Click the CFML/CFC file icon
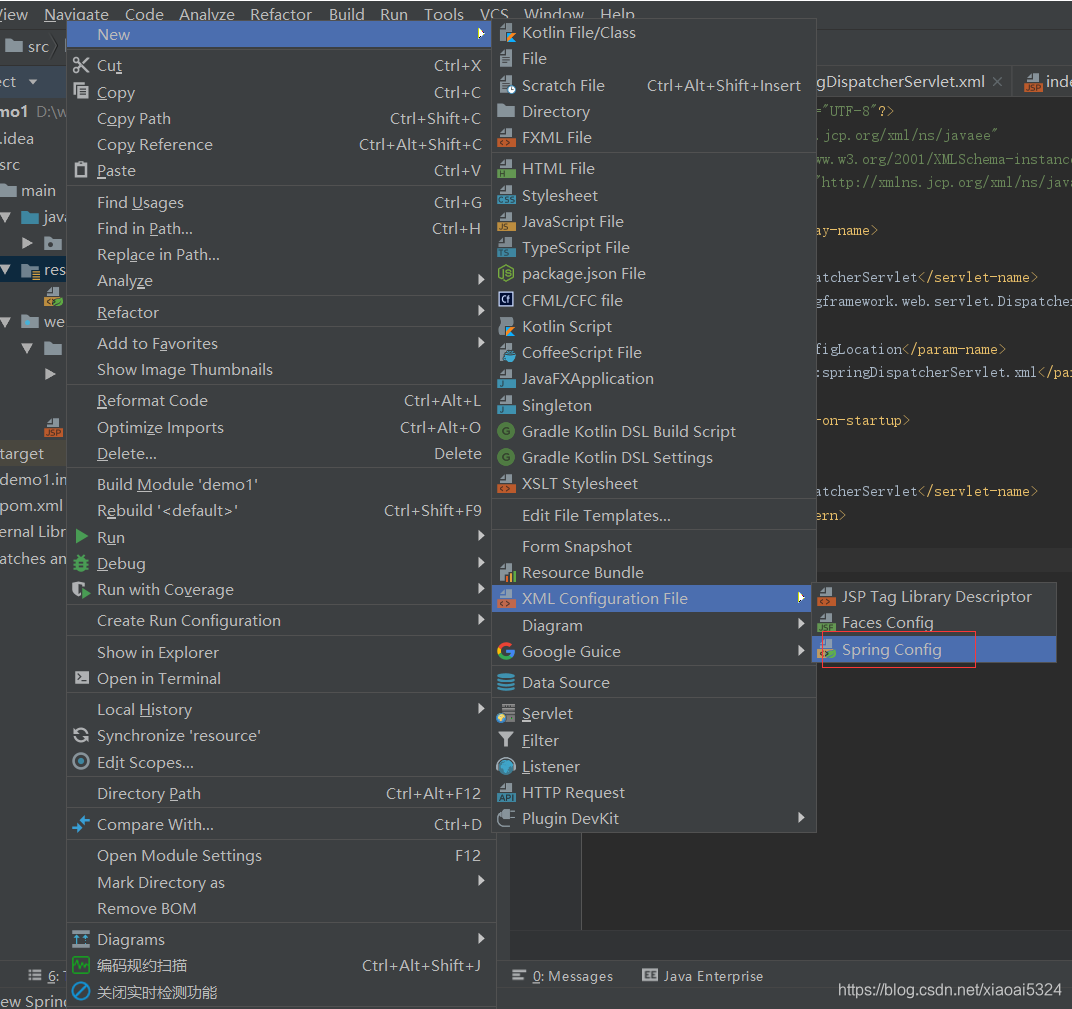Viewport: 1072px width, 1009px height. click(x=507, y=300)
